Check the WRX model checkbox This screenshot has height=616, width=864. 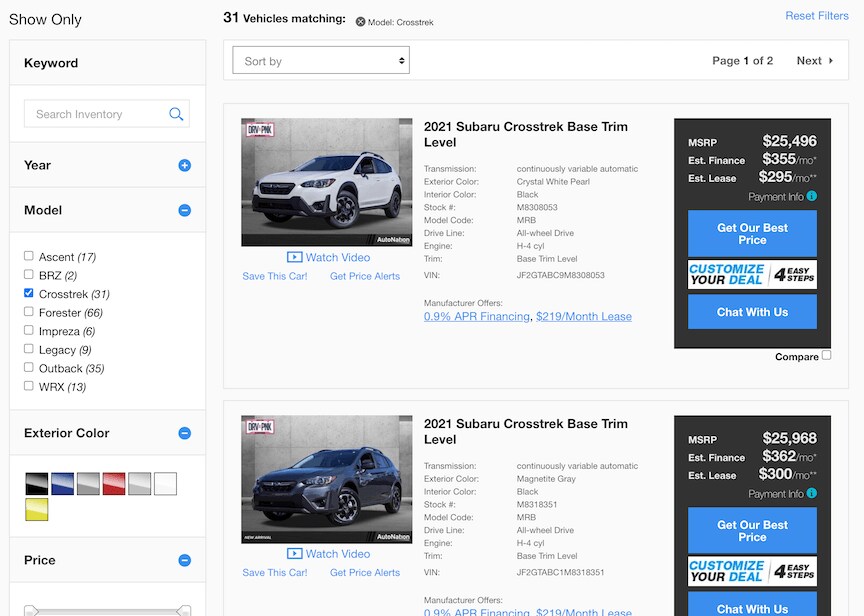pyautogui.click(x=29, y=386)
